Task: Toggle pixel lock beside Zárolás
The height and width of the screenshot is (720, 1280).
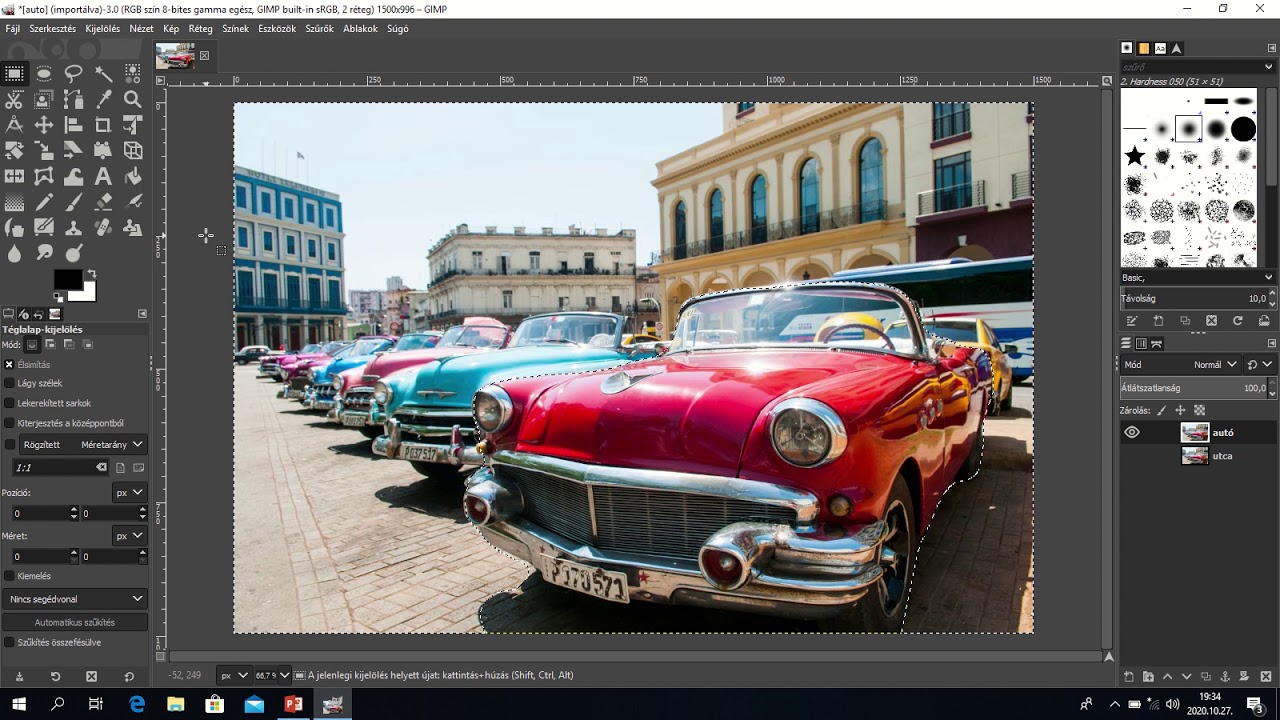Action: (x=1162, y=410)
